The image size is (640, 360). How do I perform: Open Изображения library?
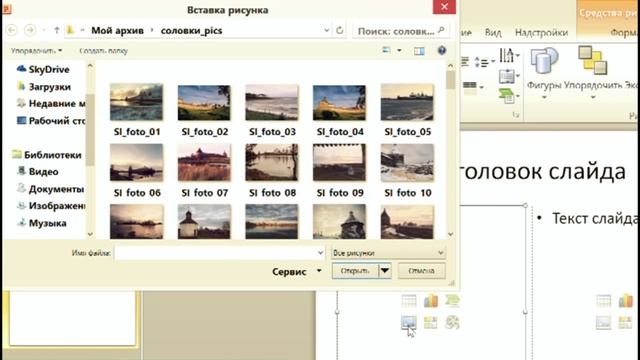click(x=51, y=206)
